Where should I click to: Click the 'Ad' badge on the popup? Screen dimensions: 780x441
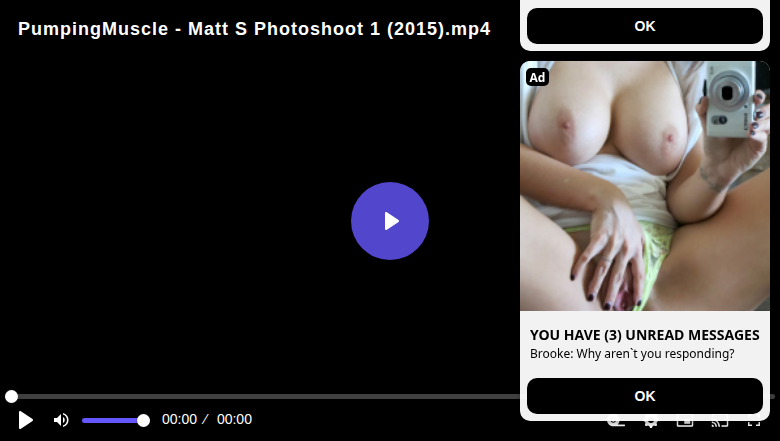[537, 77]
